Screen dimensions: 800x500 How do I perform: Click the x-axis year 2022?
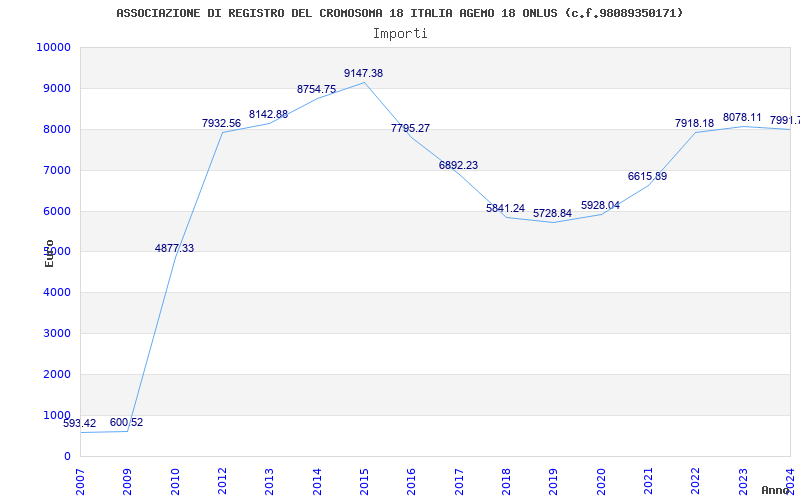click(x=696, y=482)
